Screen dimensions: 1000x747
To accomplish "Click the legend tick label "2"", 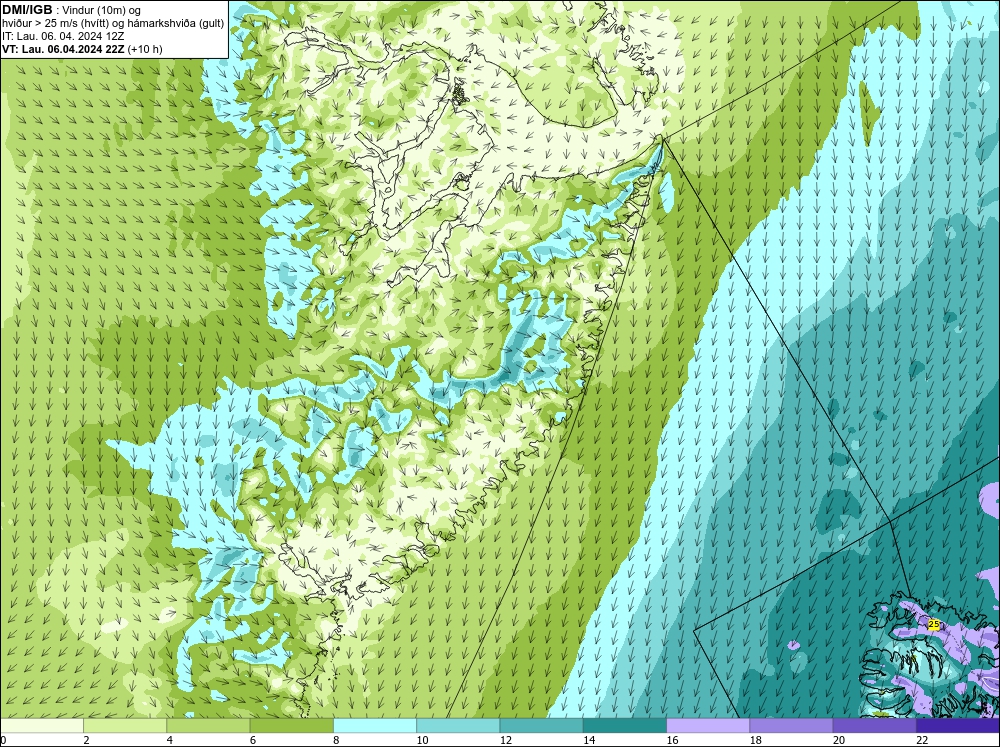I will (86, 740).
